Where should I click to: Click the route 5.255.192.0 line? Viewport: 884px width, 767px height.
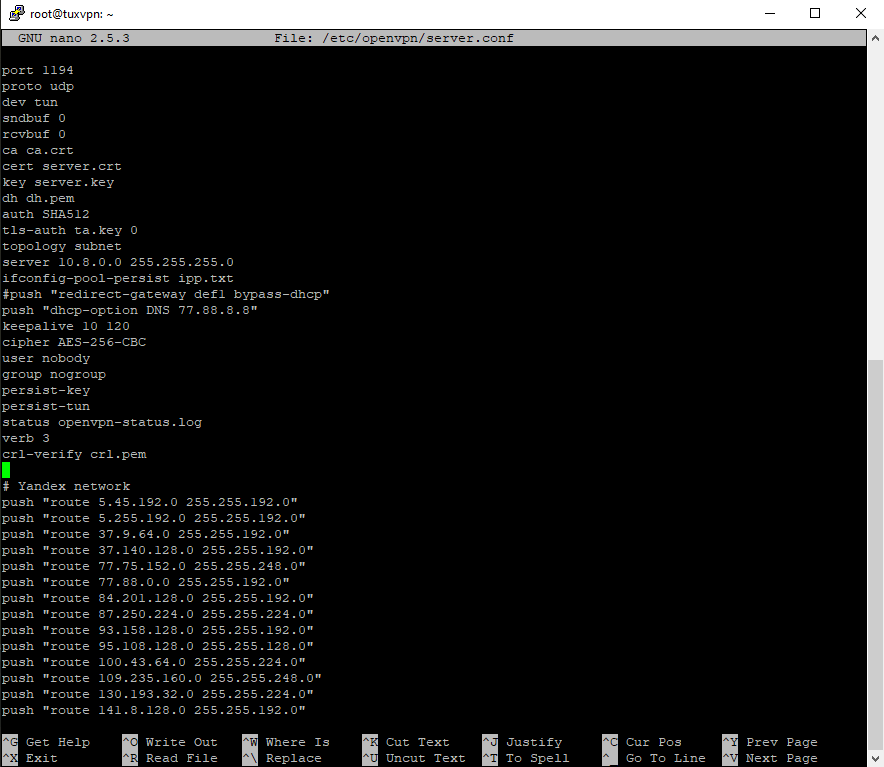[153, 518]
